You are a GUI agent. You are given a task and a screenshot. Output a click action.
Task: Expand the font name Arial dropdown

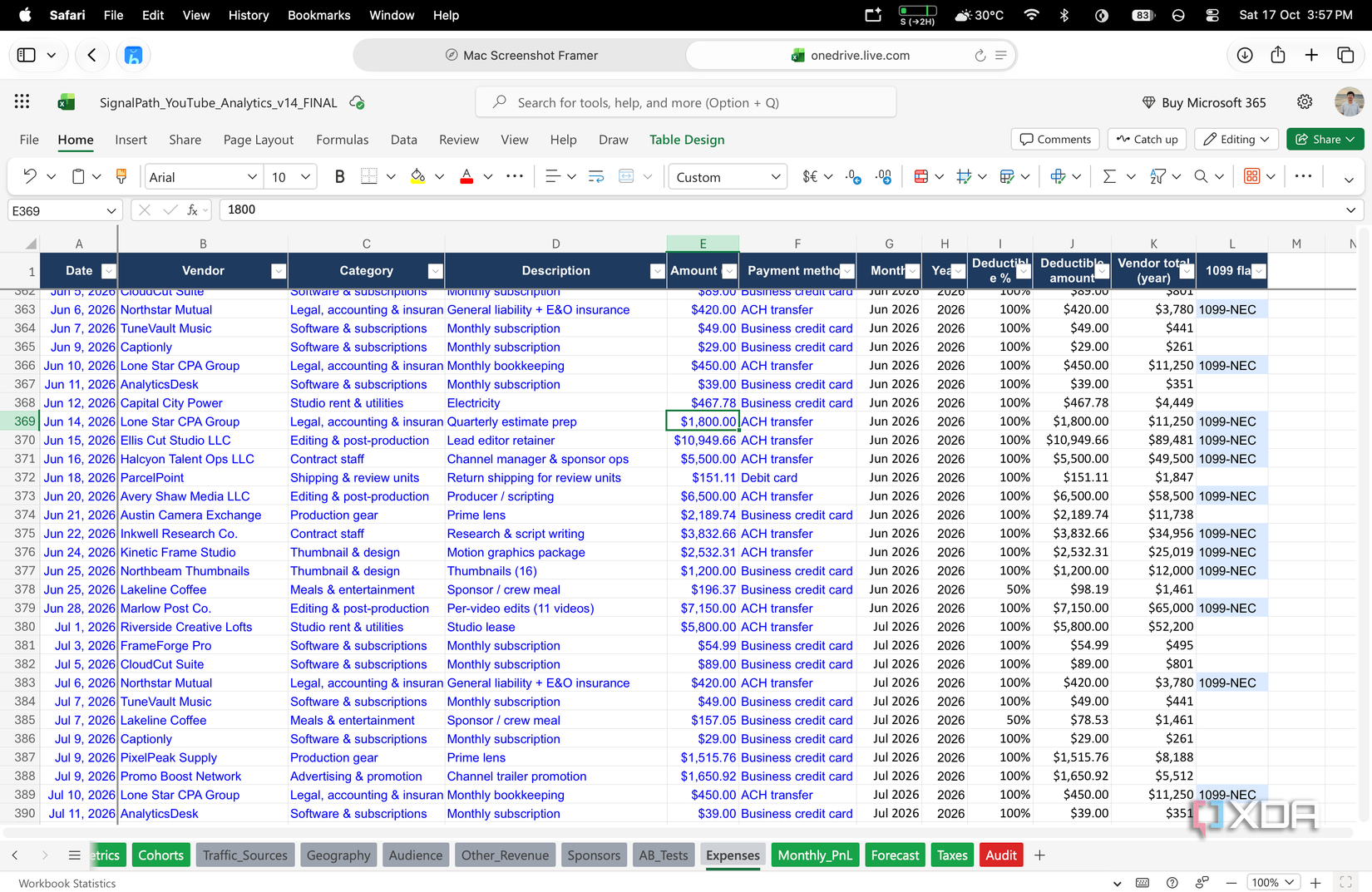tap(252, 177)
